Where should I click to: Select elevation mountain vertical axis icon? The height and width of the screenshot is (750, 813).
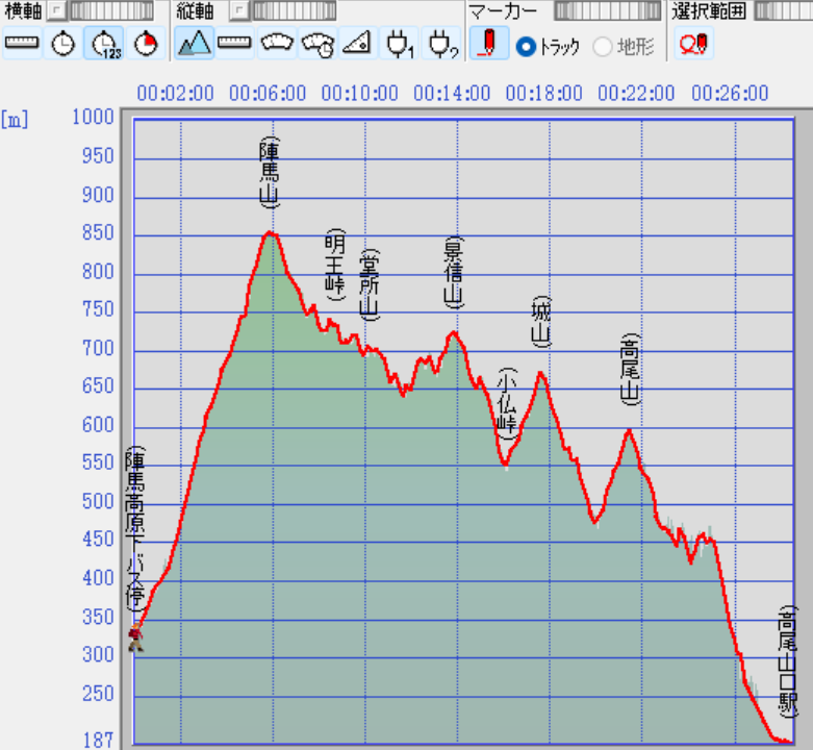point(194,44)
